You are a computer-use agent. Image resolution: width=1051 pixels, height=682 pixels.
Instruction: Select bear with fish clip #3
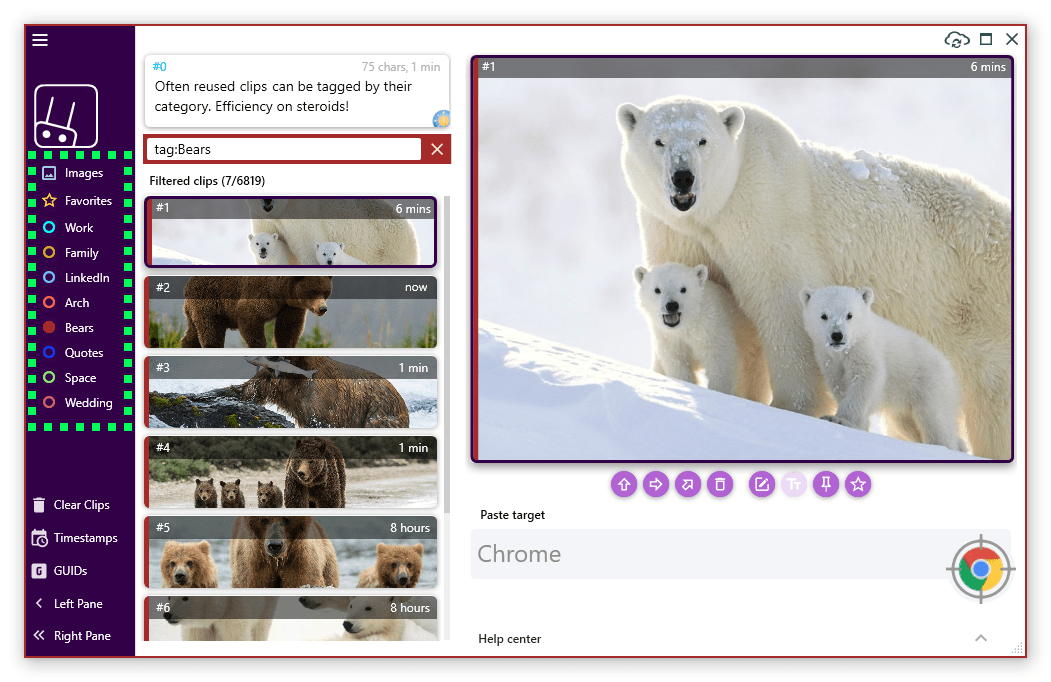(x=290, y=392)
